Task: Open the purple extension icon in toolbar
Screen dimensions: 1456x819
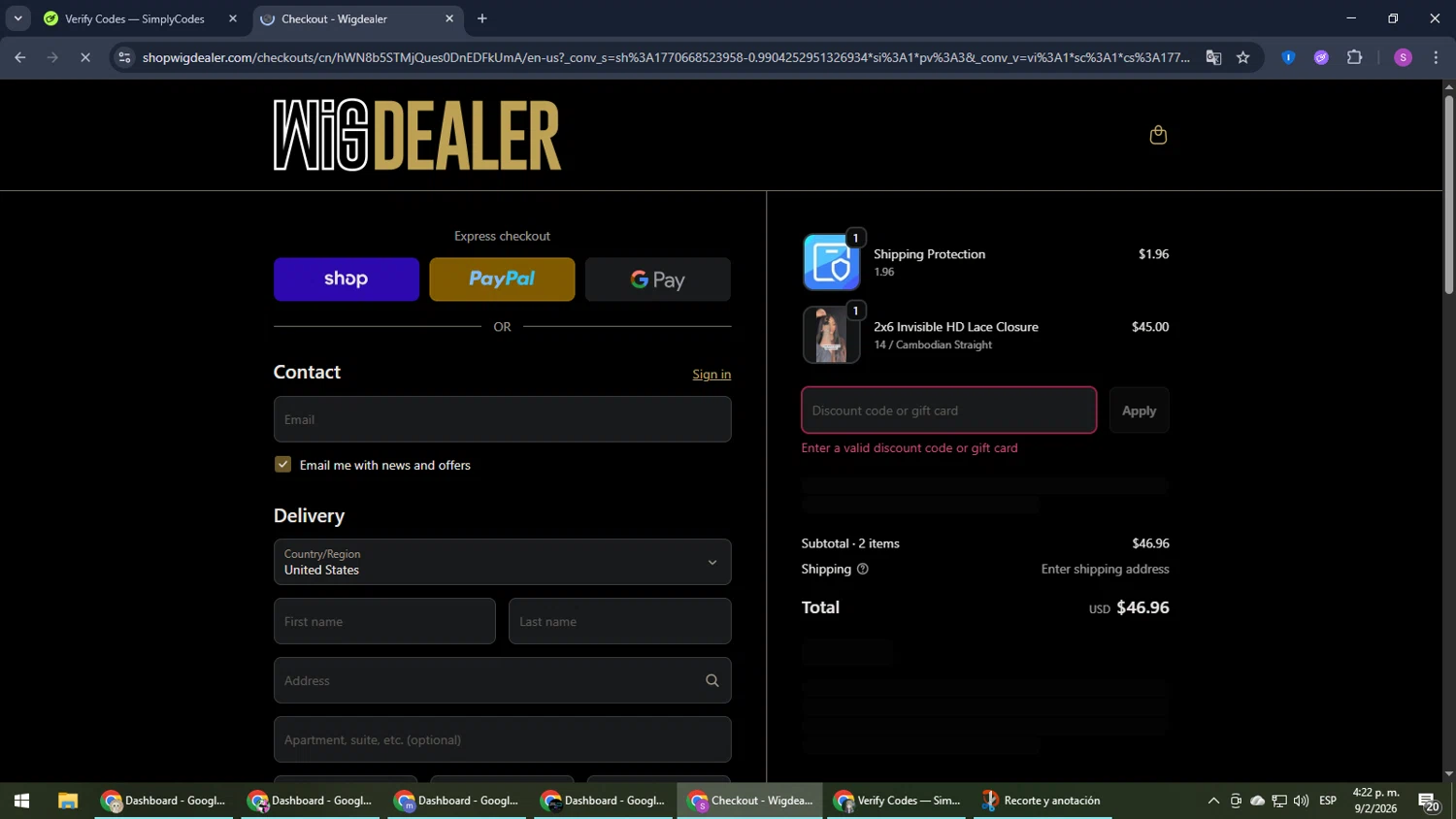Action: 1321,57
